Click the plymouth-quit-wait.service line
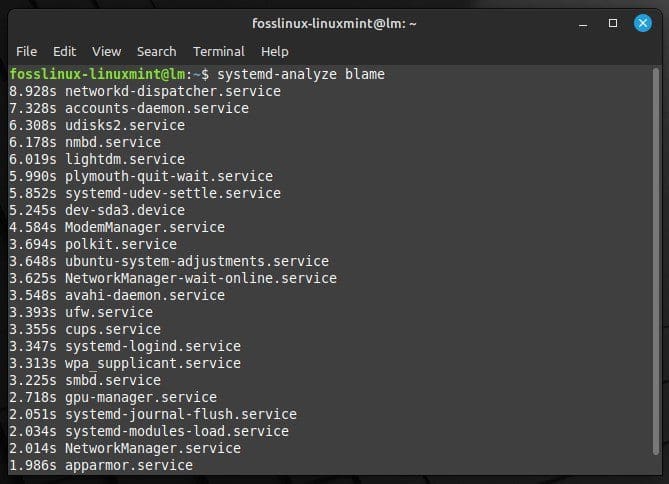The width and height of the screenshot is (669, 484). pyautogui.click(x=141, y=176)
